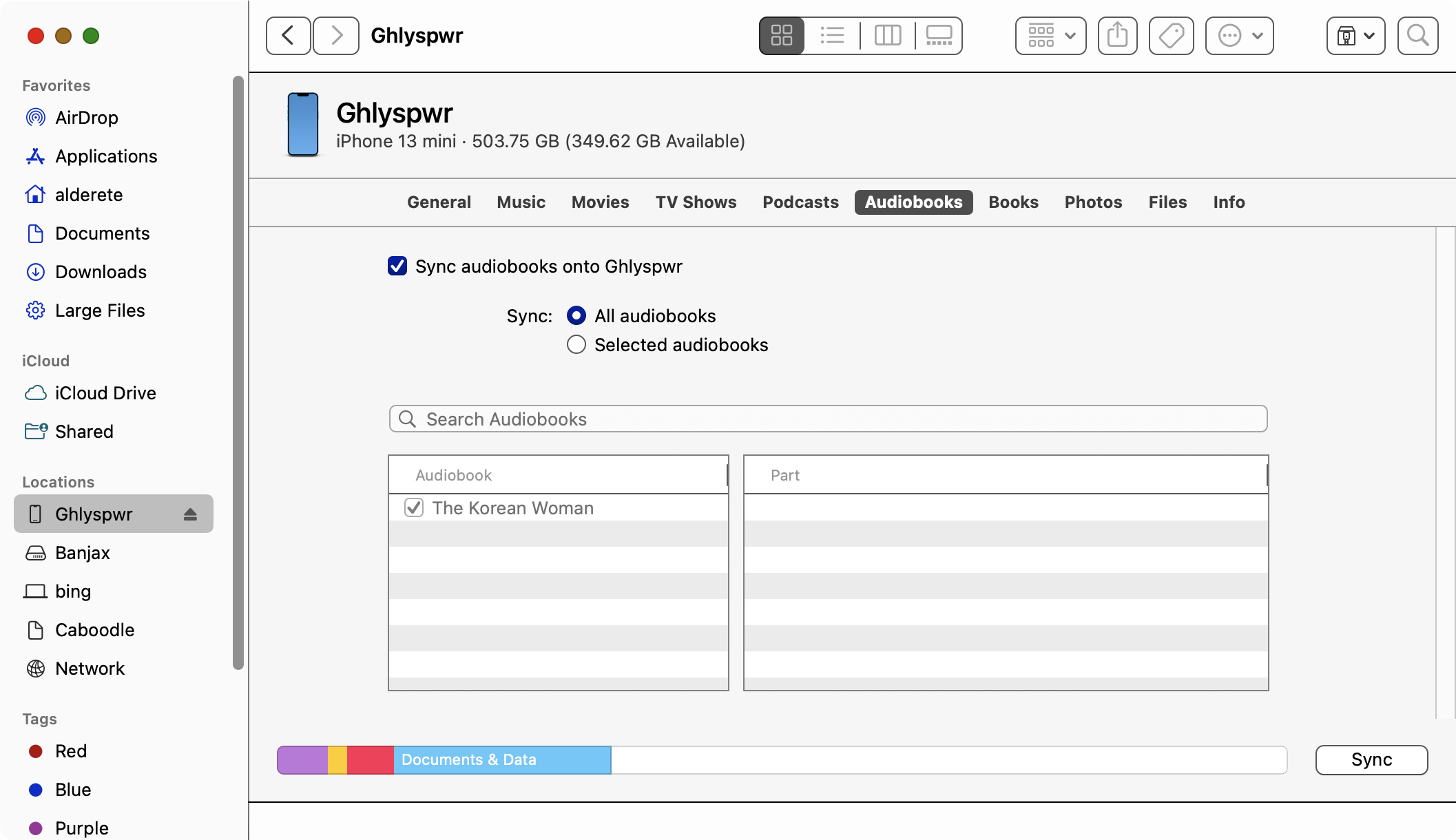Open the Group By dropdown
The image size is (1456, 840).
coord(1050,35)
